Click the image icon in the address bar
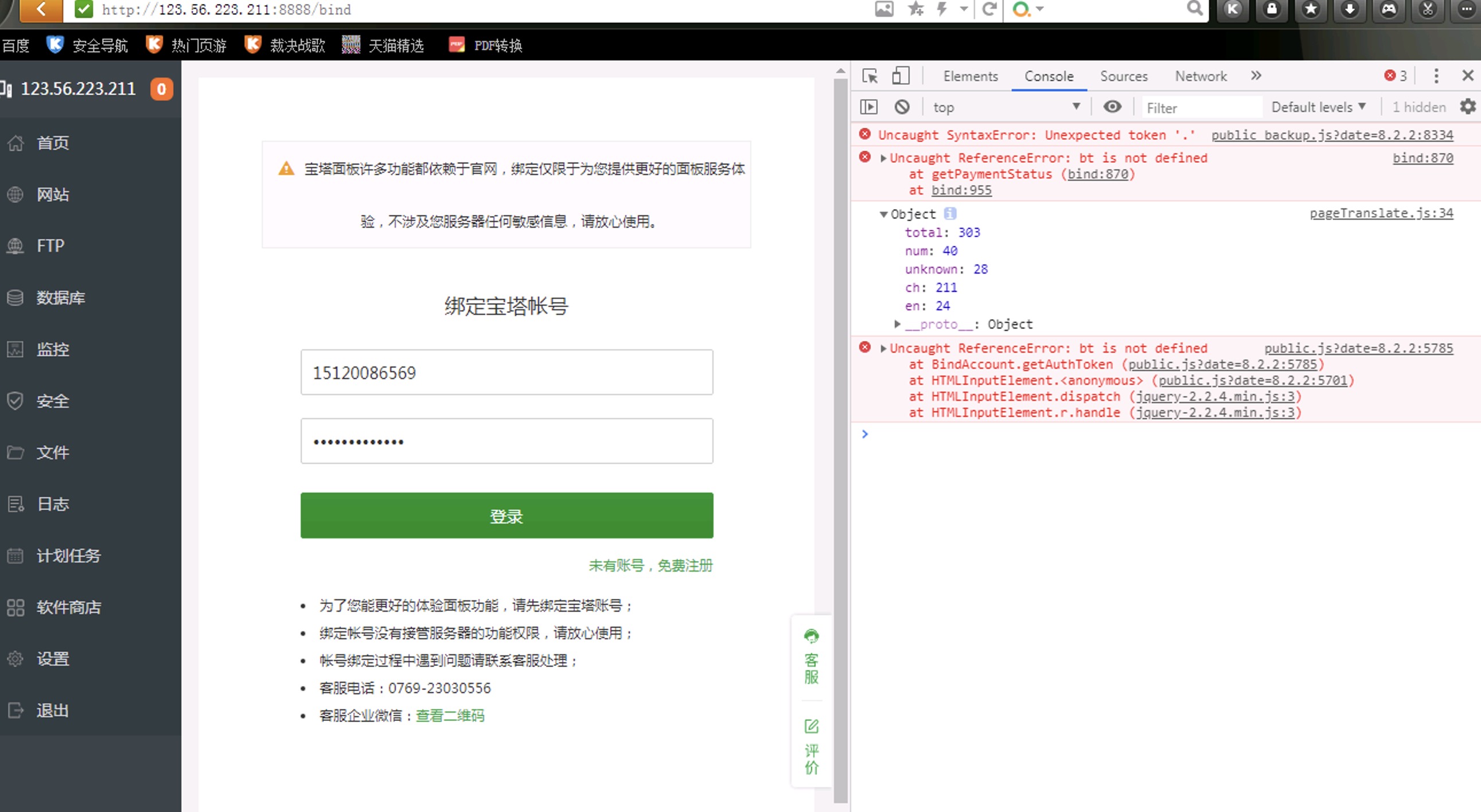 [884, 9]
